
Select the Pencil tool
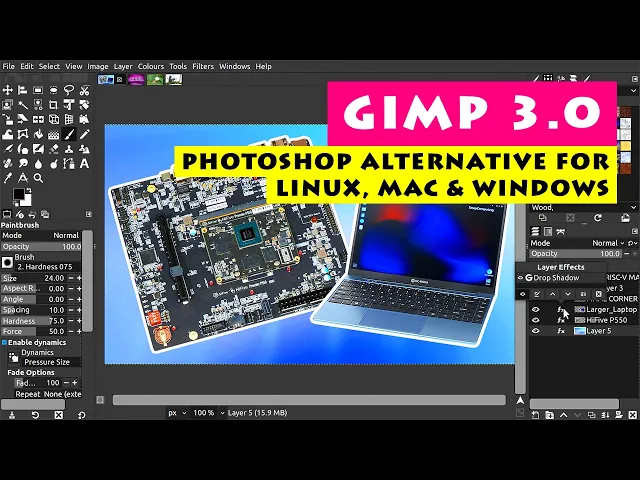[84, 134]
